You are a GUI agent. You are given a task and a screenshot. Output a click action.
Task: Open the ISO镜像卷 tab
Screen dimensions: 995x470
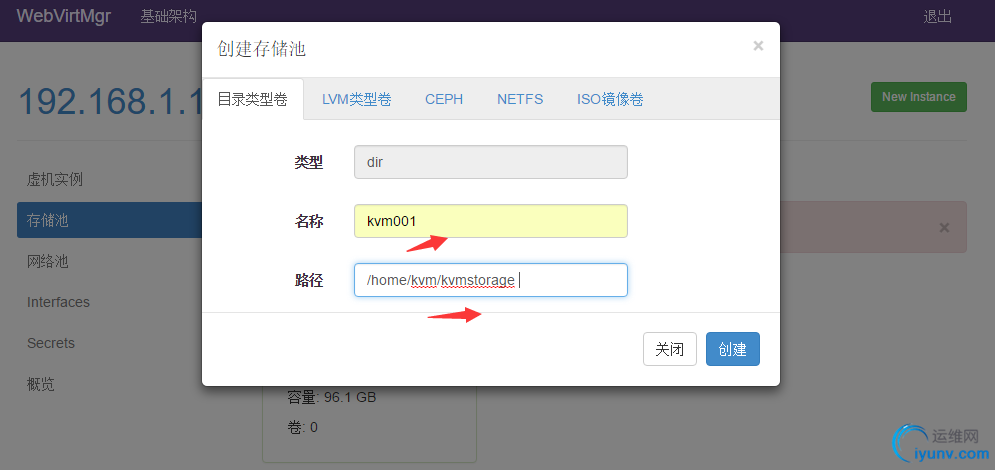(x=610, y=99)
